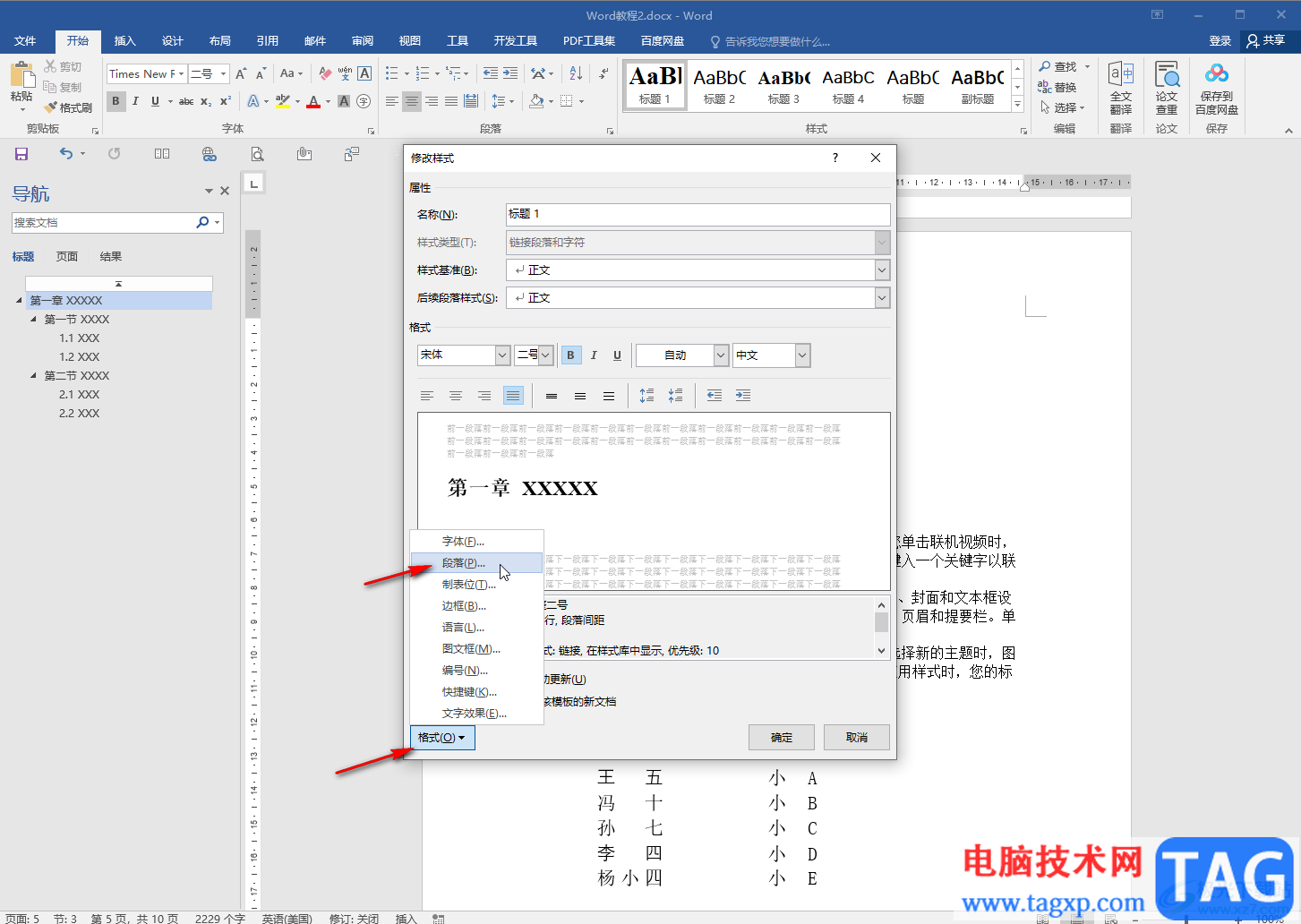
Task: Click the dialog help question mark
Action: click(x=835, y=158)
